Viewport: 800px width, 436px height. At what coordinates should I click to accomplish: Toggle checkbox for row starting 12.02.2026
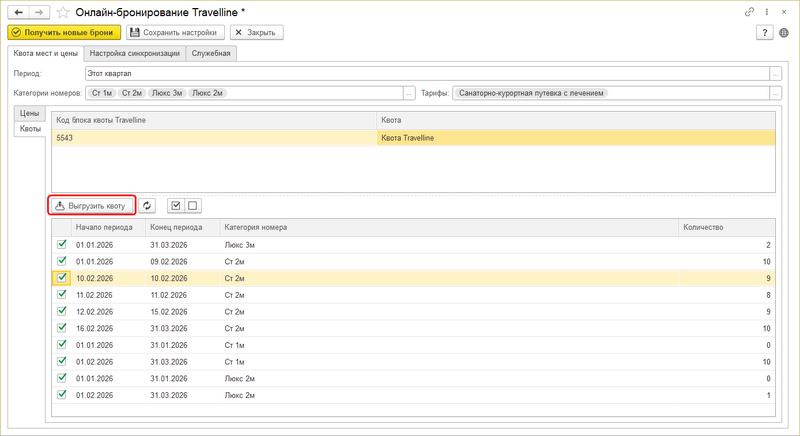pyautogui.click(x=62, y=311)
